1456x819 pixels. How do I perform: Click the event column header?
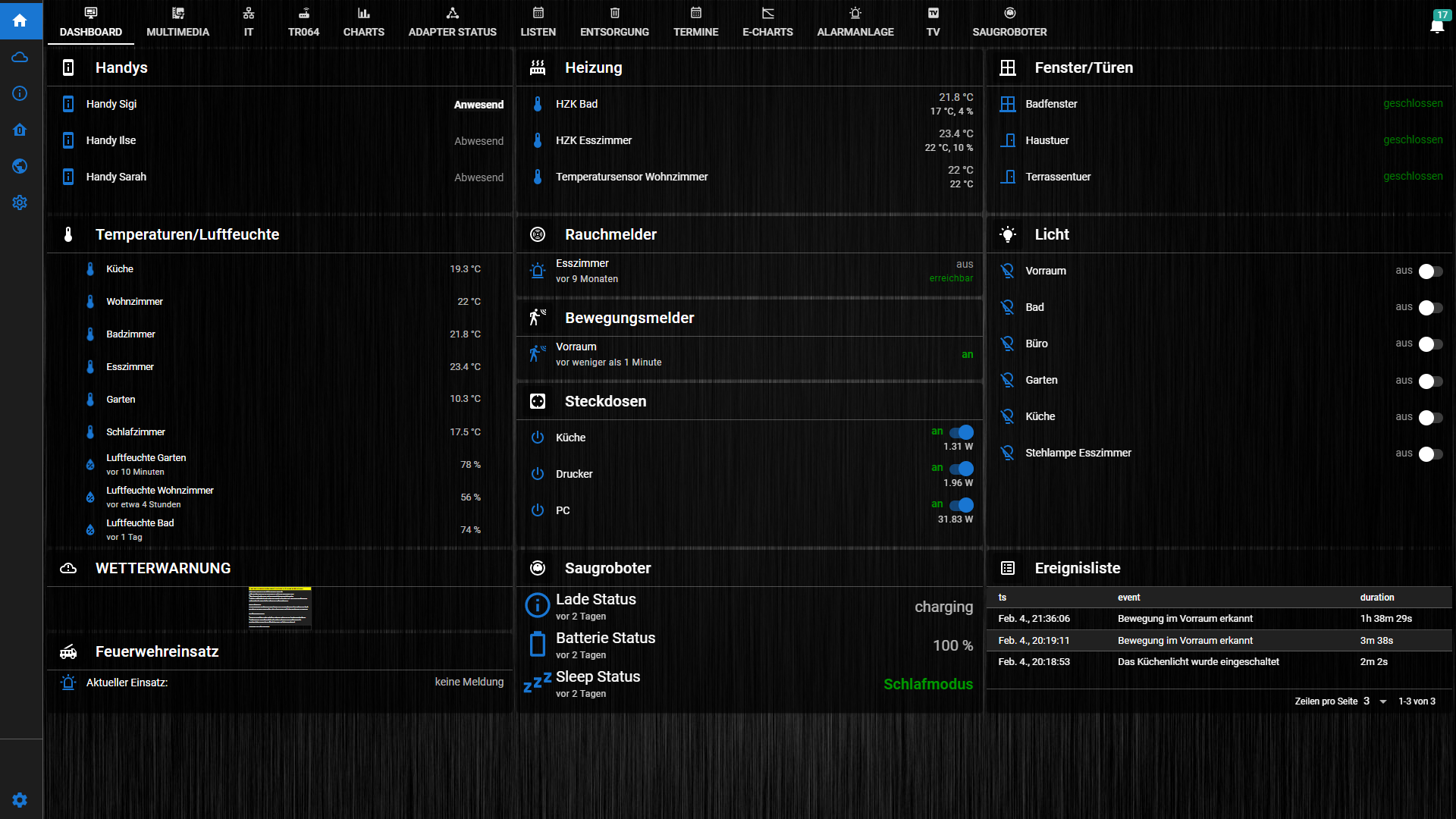[x=1128, y=598]
